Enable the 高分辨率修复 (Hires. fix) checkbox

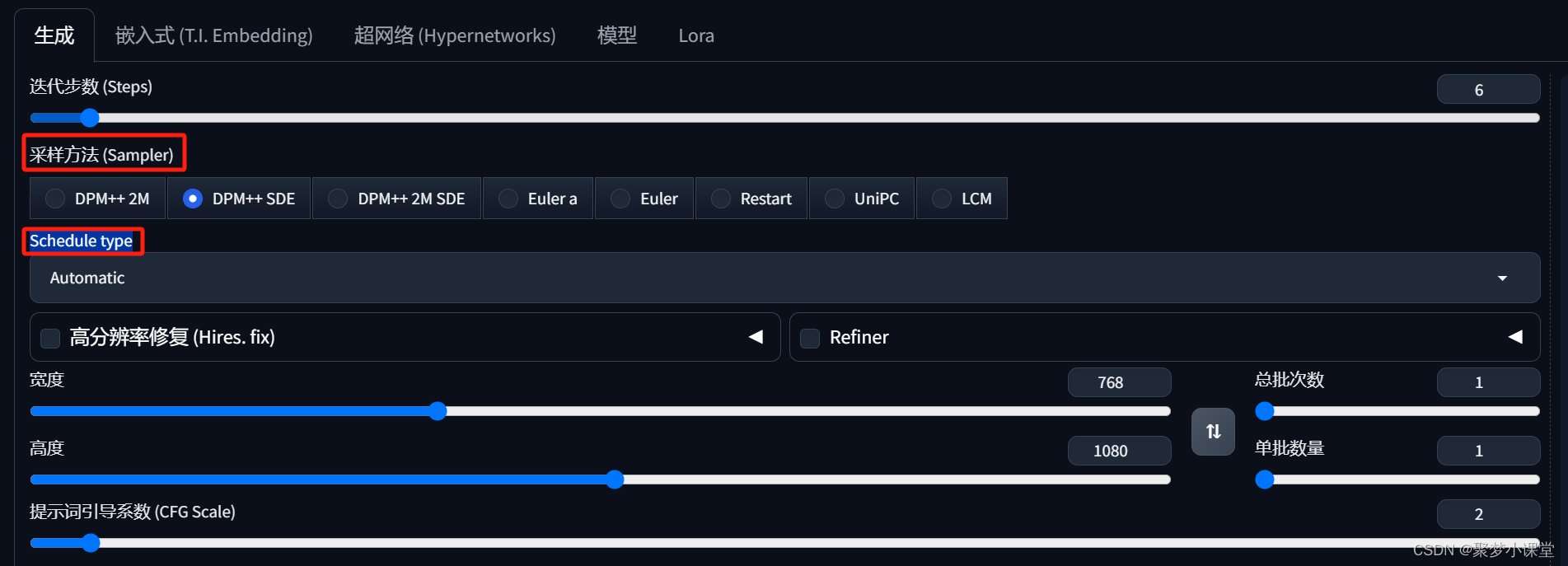click(50, 338)
